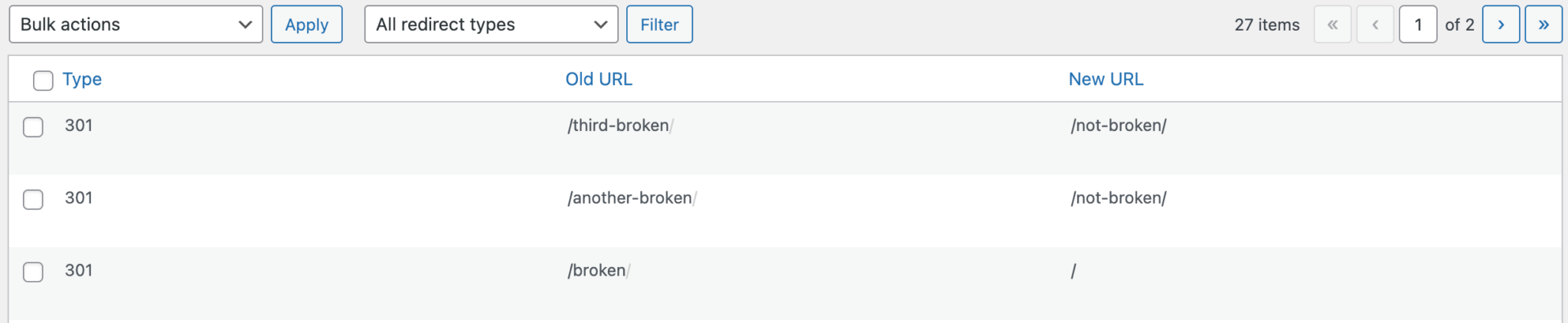Jump to the last page arrow
Image resolution: width=1568 pixels, height=323 pixels.
(1543, 24)
